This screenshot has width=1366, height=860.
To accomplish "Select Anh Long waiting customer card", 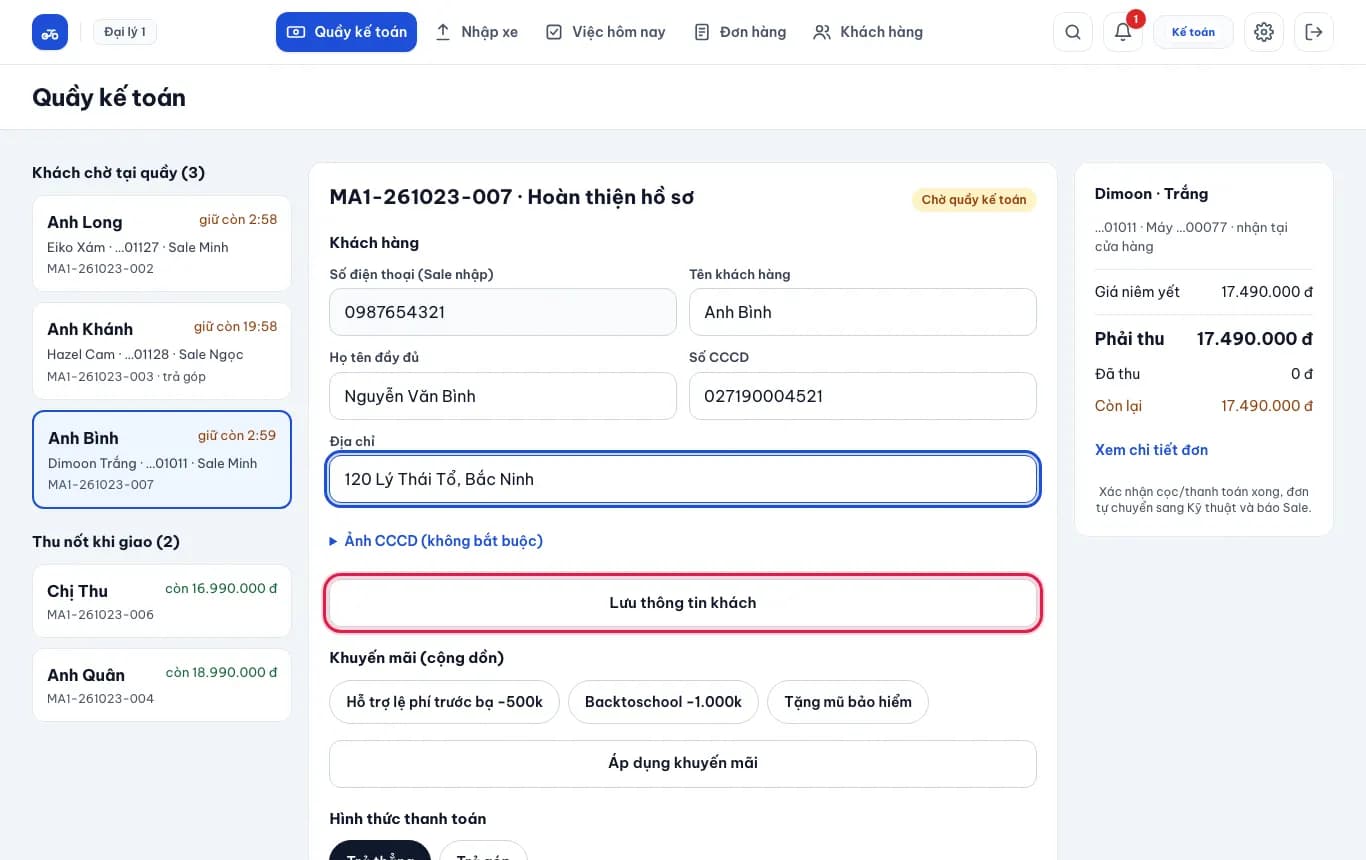I will 162,244.
